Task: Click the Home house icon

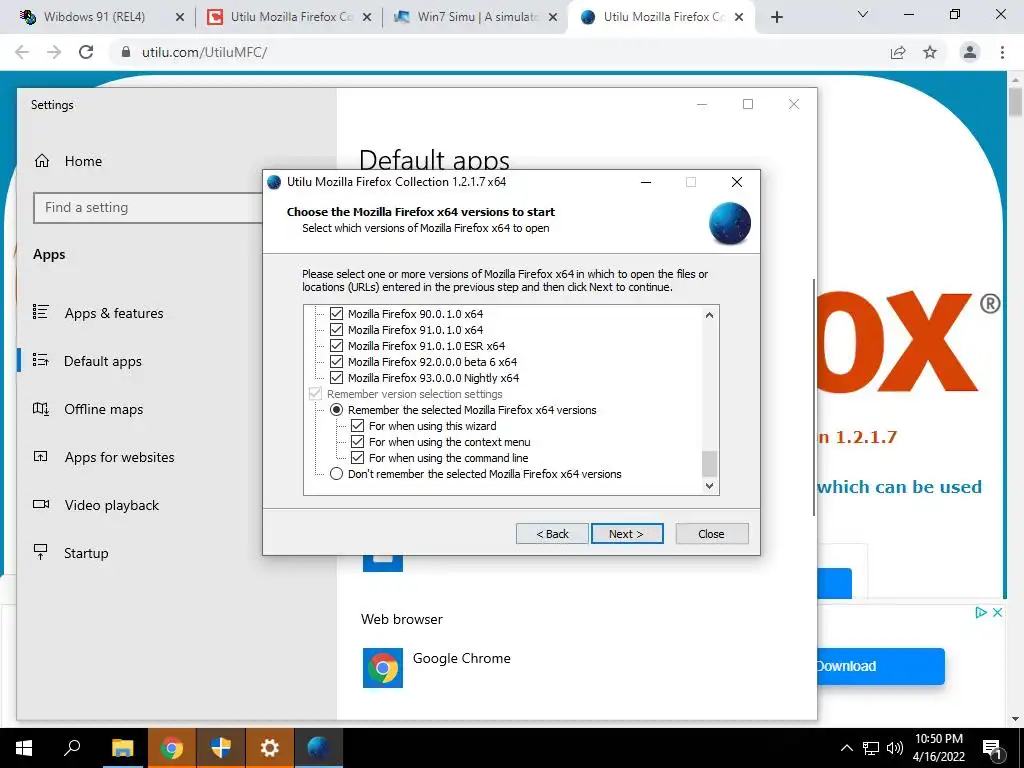Action: pos(42,161)
